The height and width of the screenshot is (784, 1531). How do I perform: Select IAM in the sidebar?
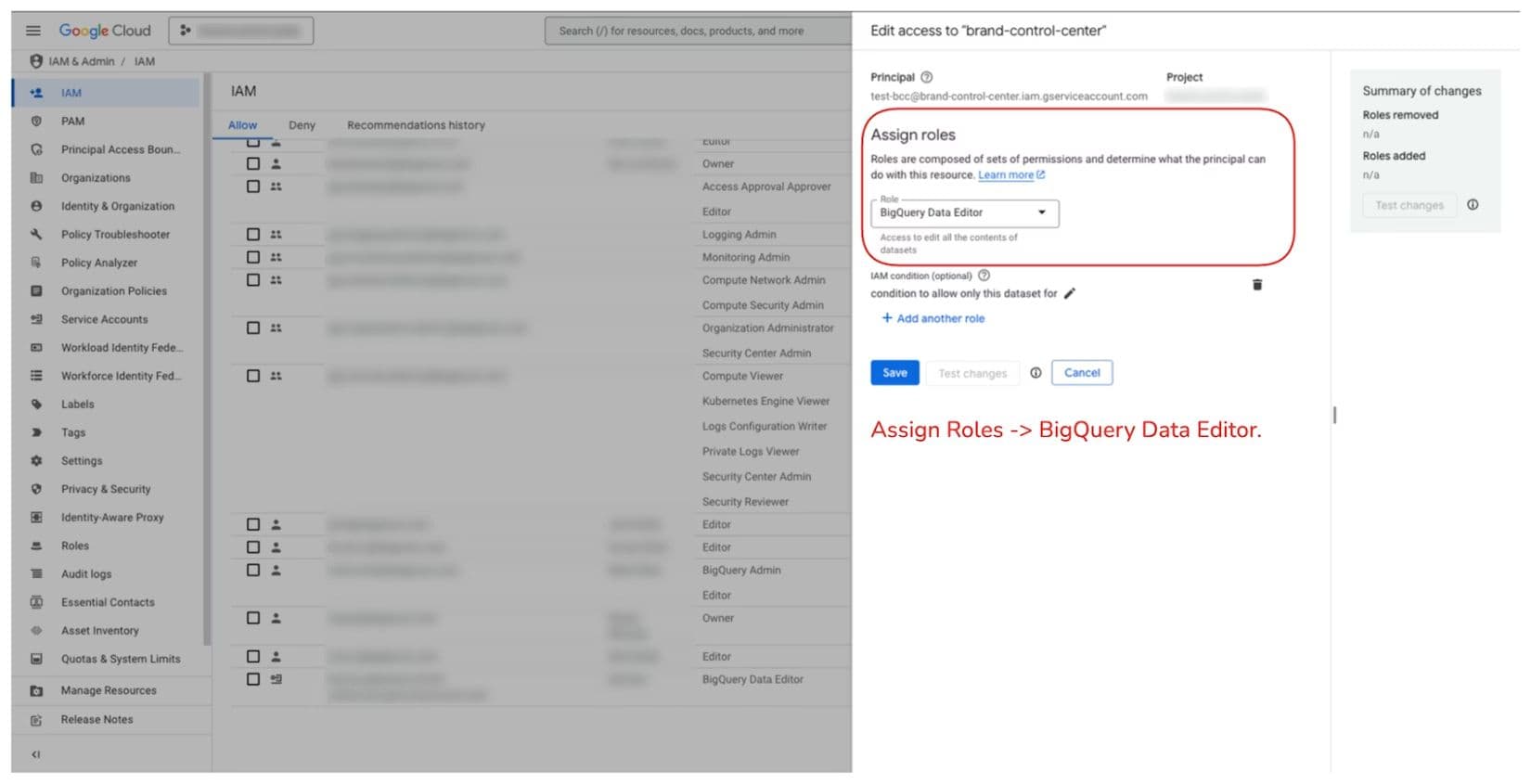[x=106, y=93]
